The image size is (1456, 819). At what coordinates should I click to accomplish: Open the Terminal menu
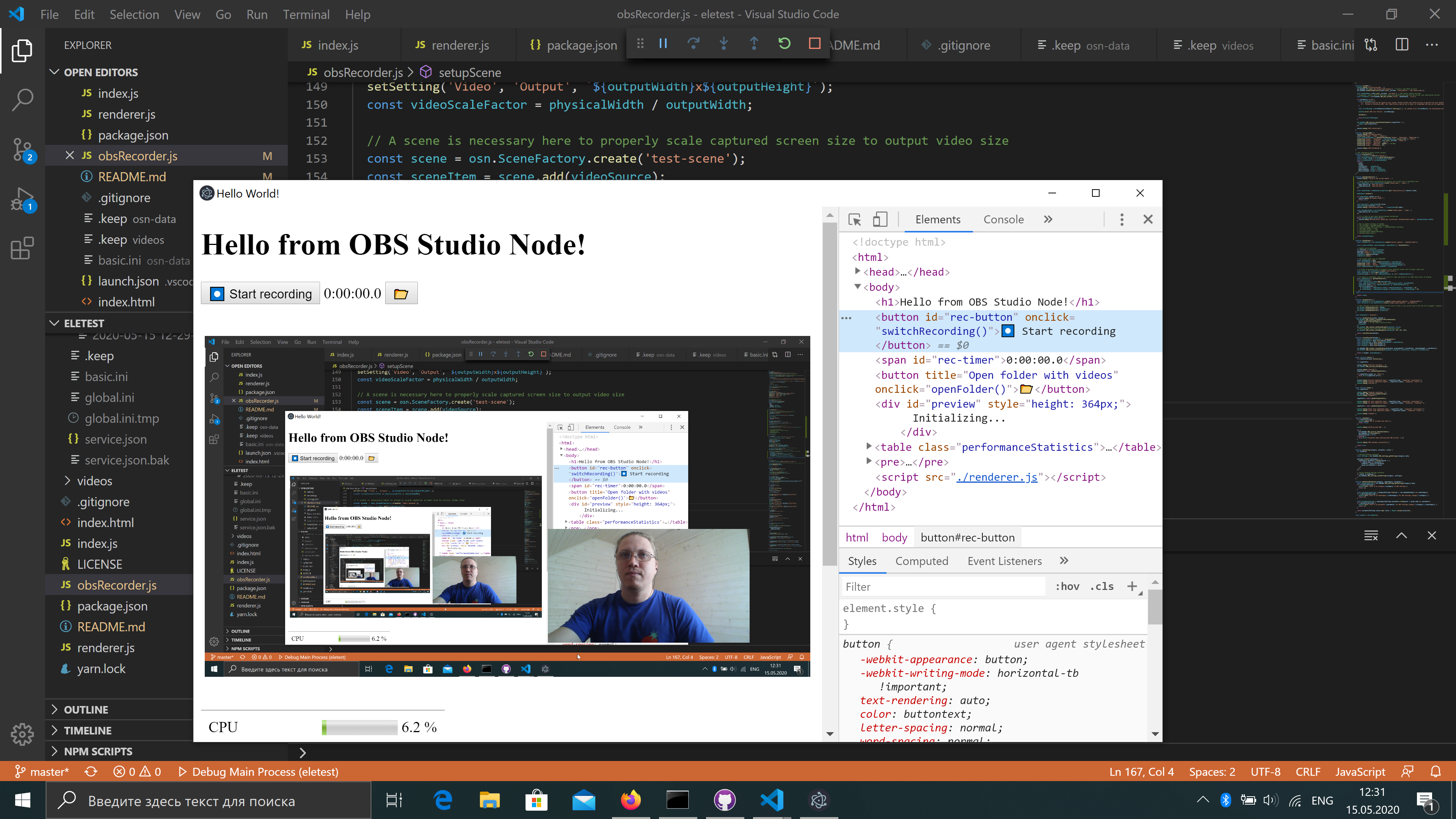(x=306, y=14)
